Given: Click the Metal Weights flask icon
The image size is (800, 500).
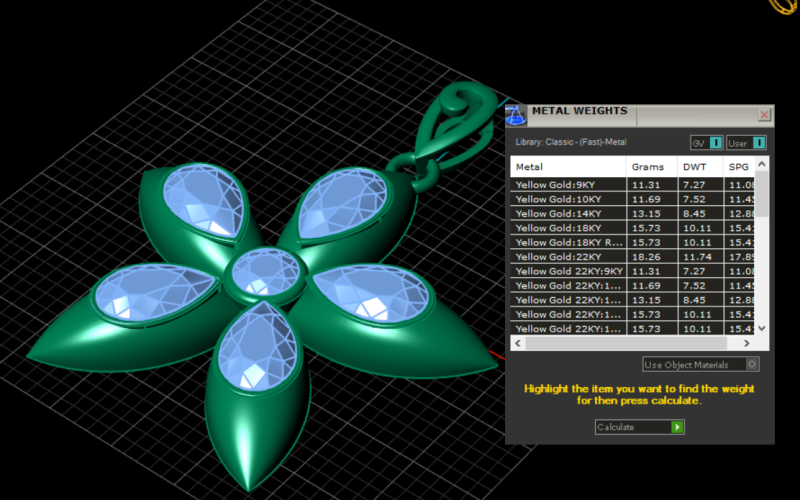Looking at the screenshot, I should click(515, 115).
